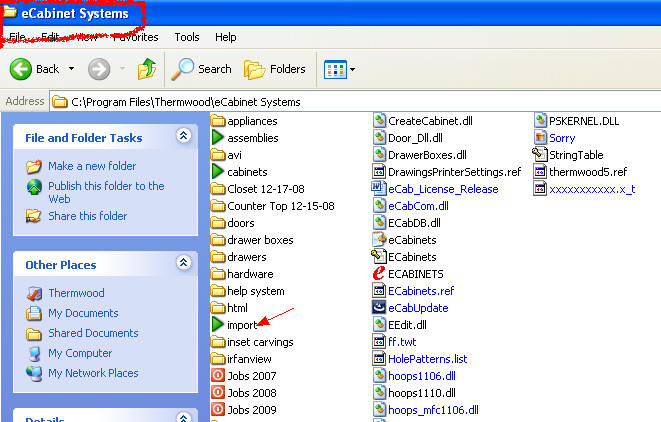Select the red e ECABINETS application icon
The width and height of the screenshot is (661, 422).
click(379, 273)
